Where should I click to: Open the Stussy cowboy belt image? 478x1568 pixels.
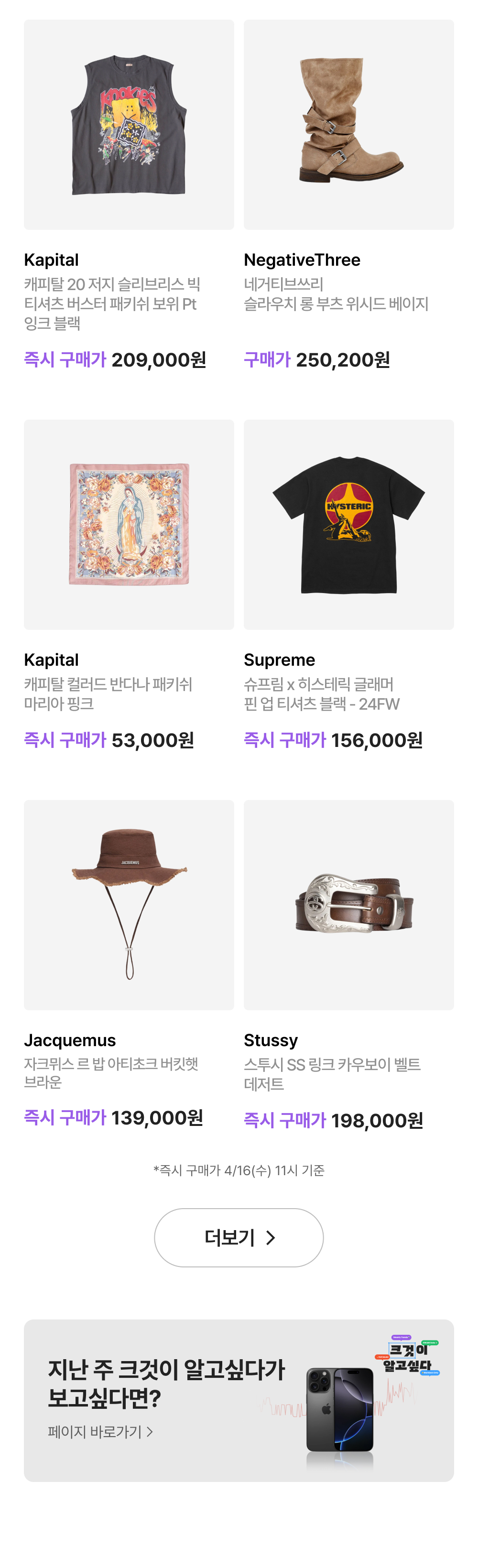point(348,905)
